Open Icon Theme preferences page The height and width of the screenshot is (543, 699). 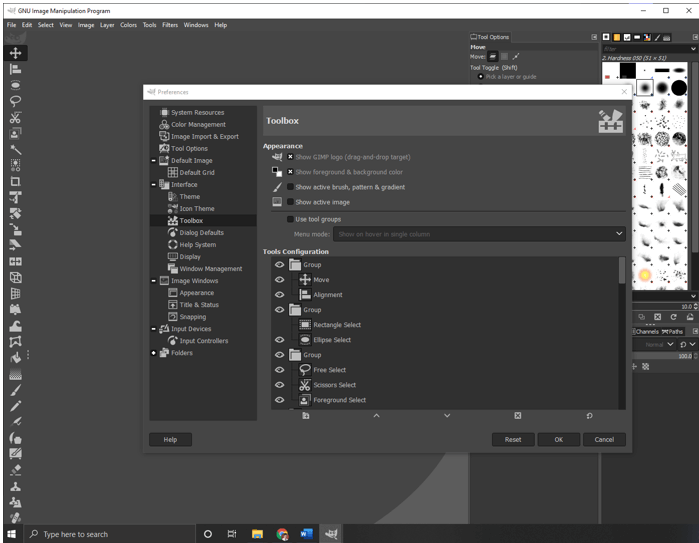coord(197,209)
